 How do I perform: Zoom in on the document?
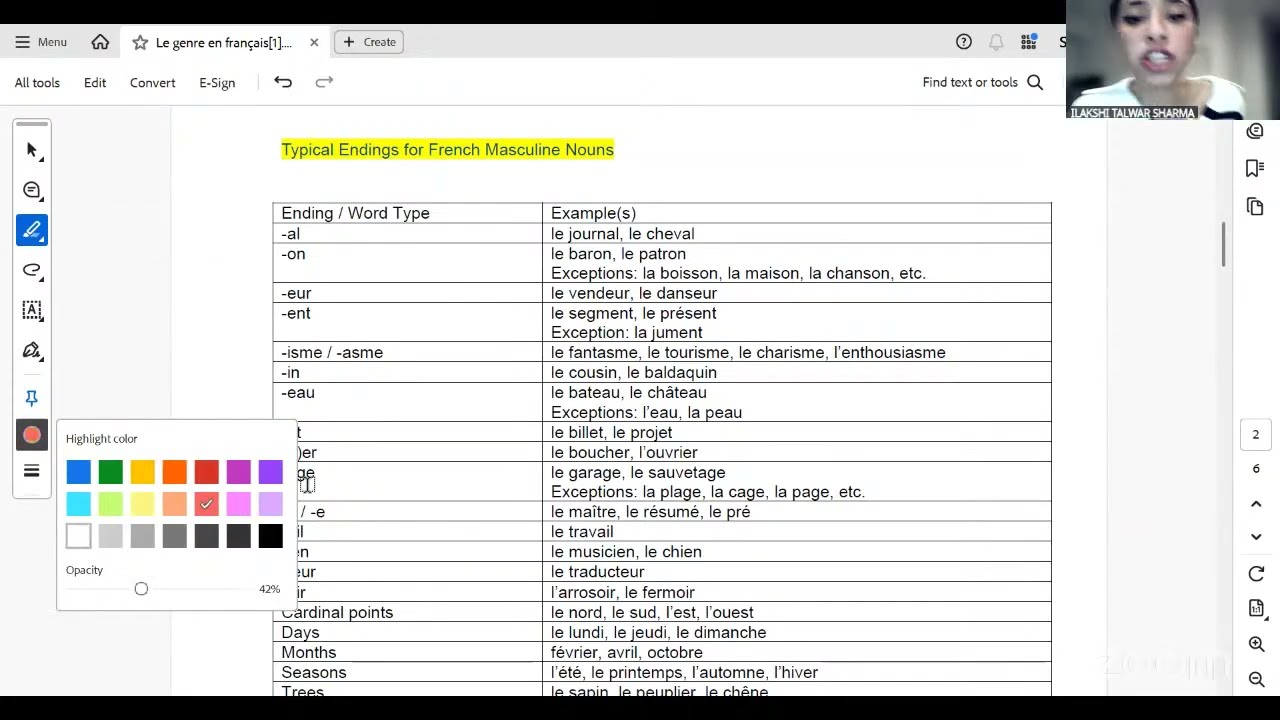click(x=1256, y=645)
